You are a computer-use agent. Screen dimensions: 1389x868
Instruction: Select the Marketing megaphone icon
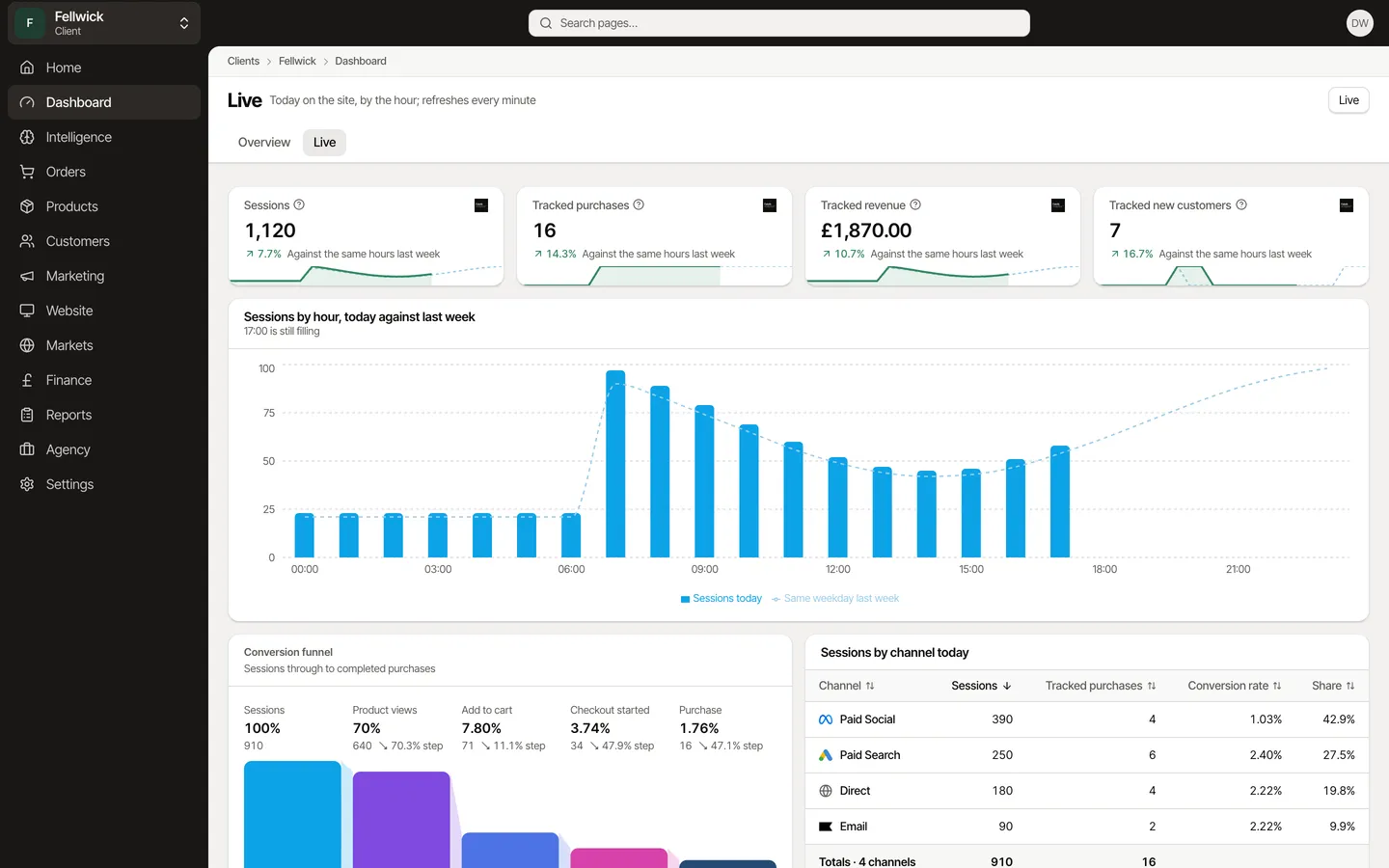point(27,276)
